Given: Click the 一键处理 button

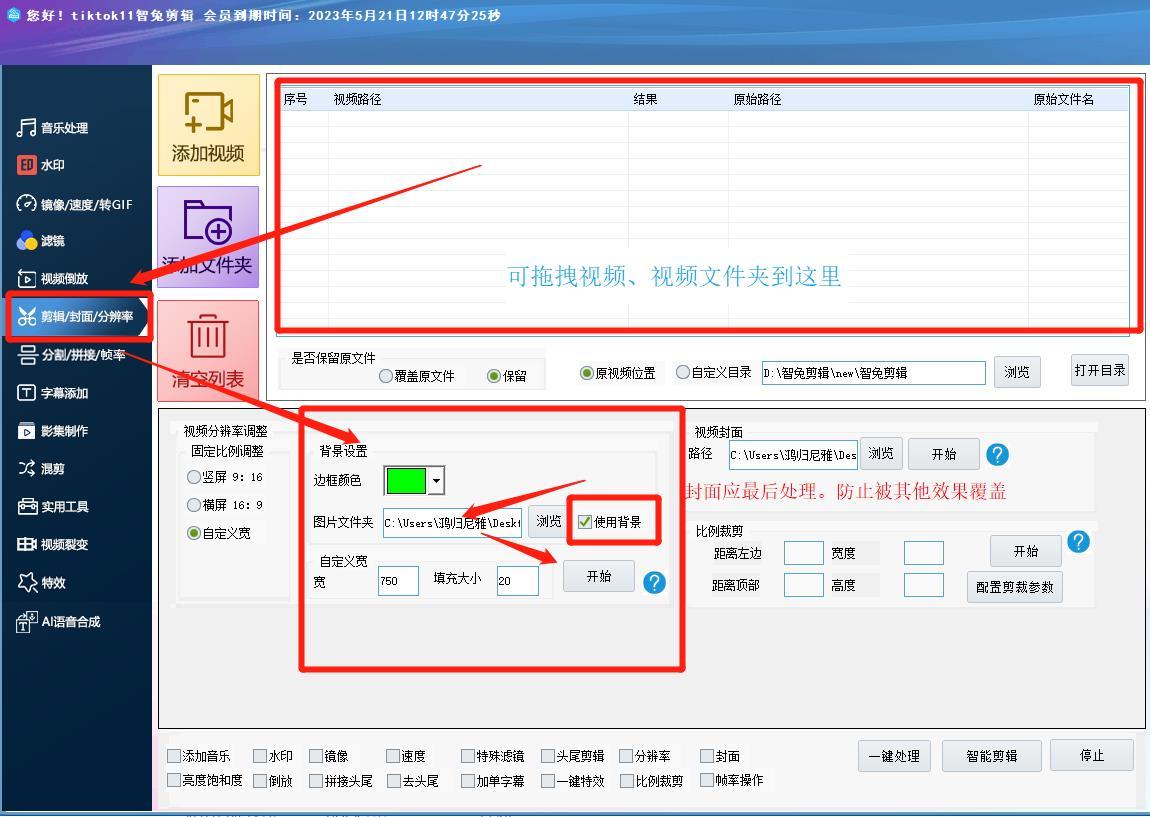Looking at the screenshot, I should (x=894, y=756).
